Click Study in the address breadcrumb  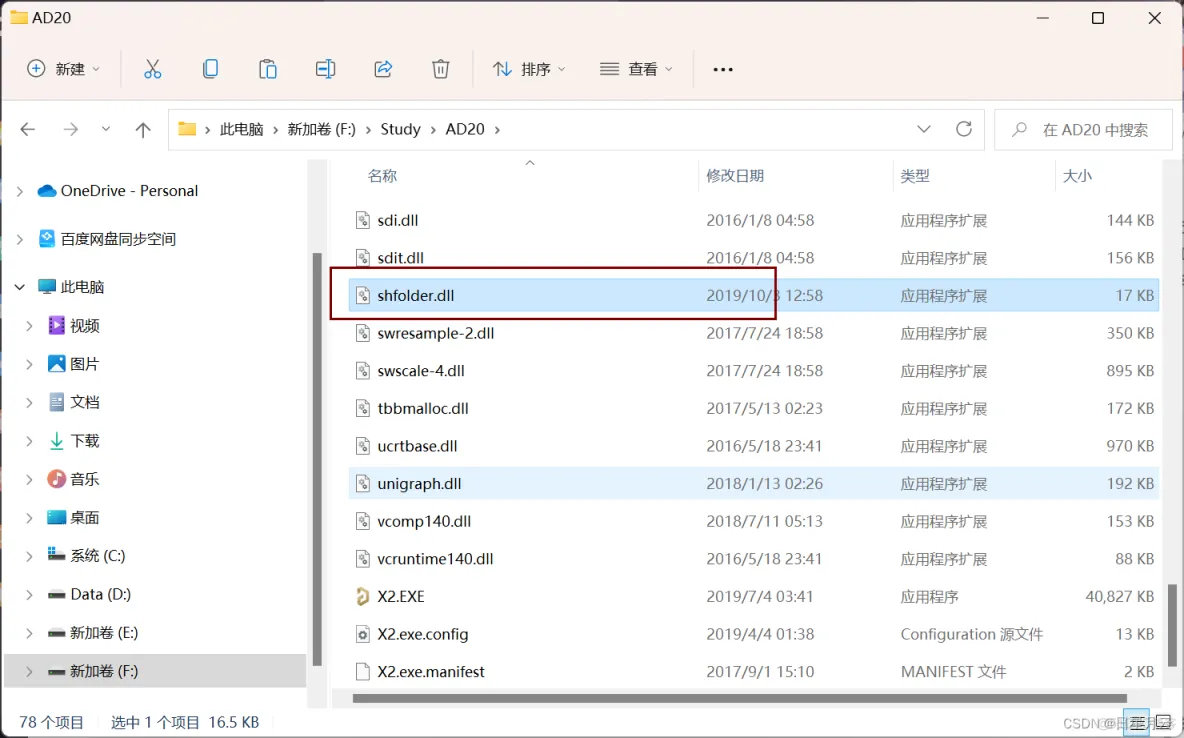click(x=400, y=129)
